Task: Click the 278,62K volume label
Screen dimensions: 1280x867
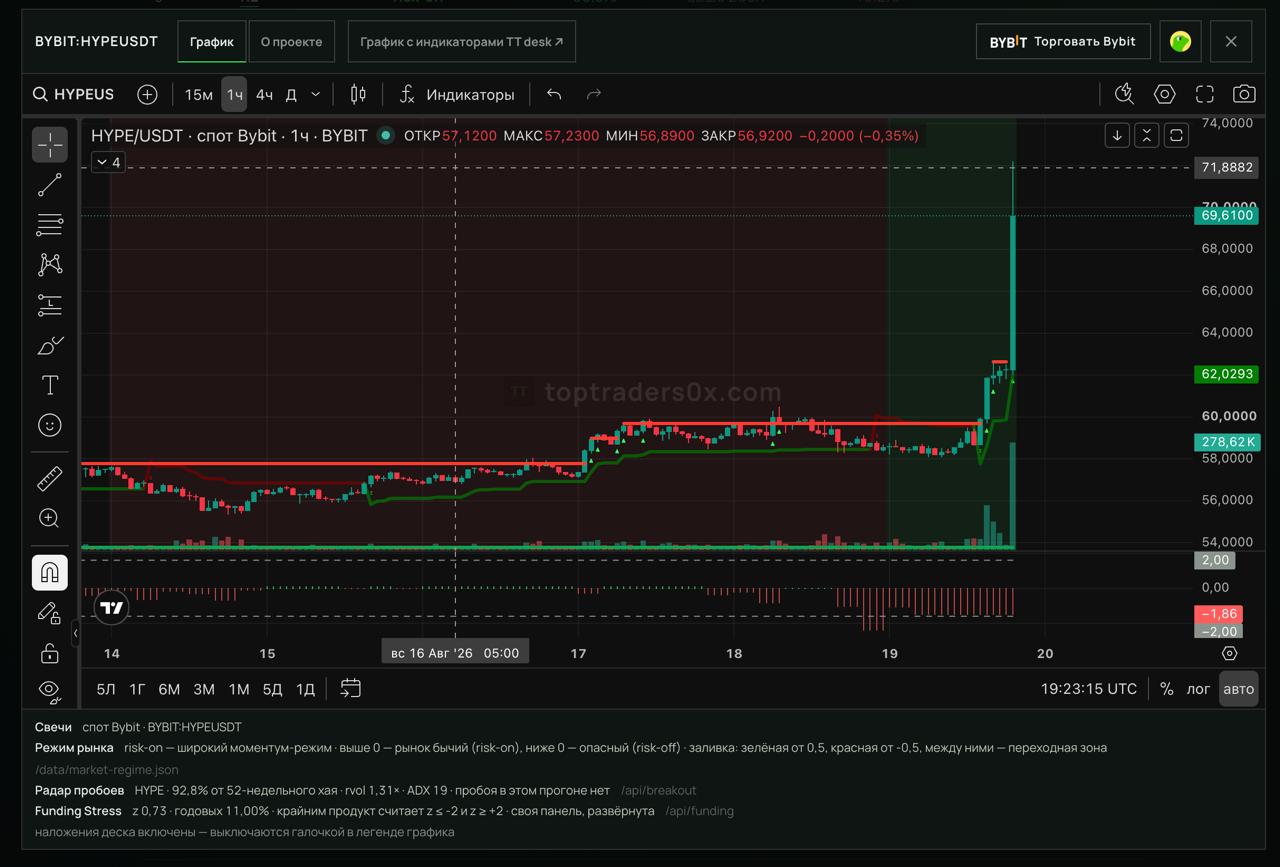Action: pos(1227,442)
